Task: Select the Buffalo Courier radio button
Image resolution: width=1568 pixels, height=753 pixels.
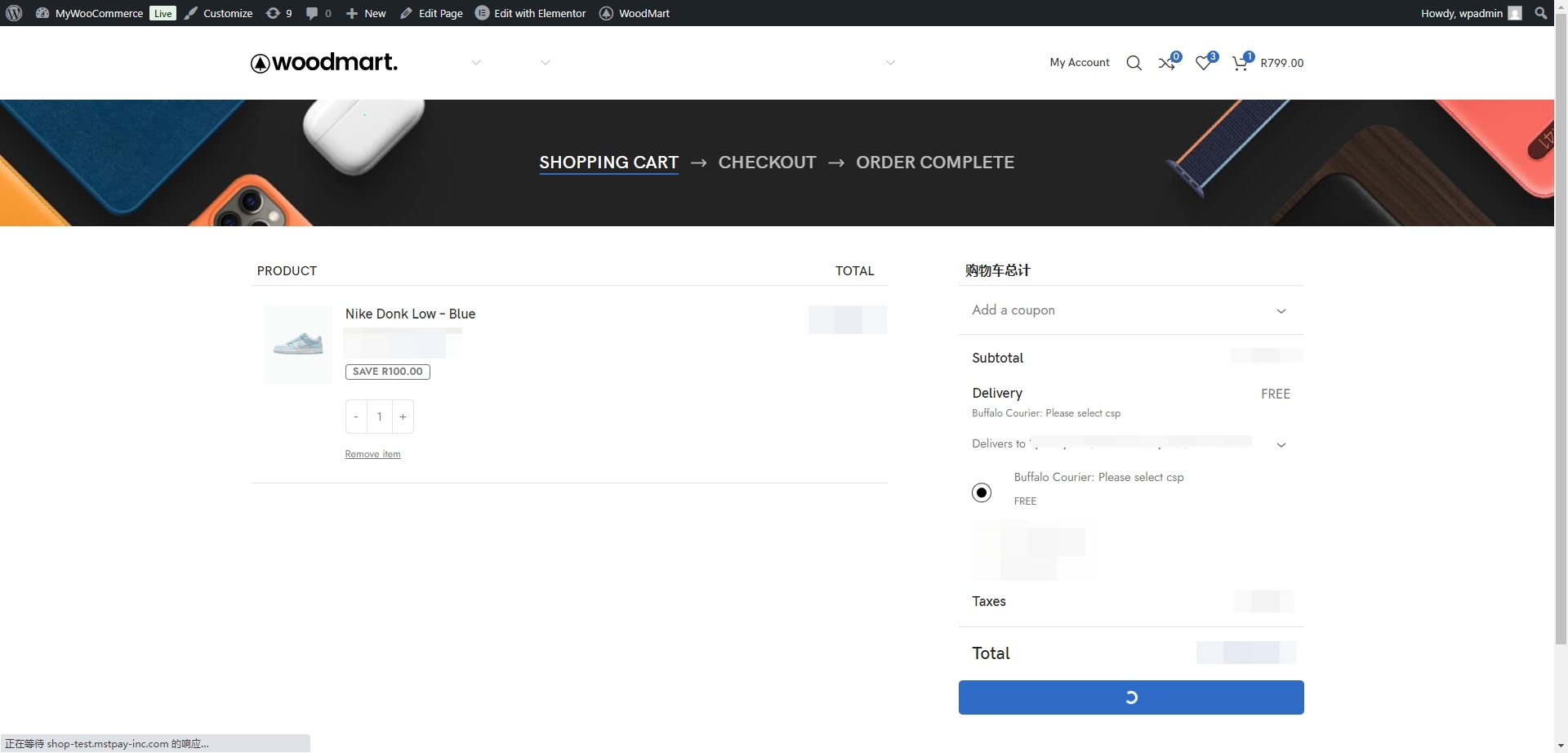Action: click(x=982, y=492)
